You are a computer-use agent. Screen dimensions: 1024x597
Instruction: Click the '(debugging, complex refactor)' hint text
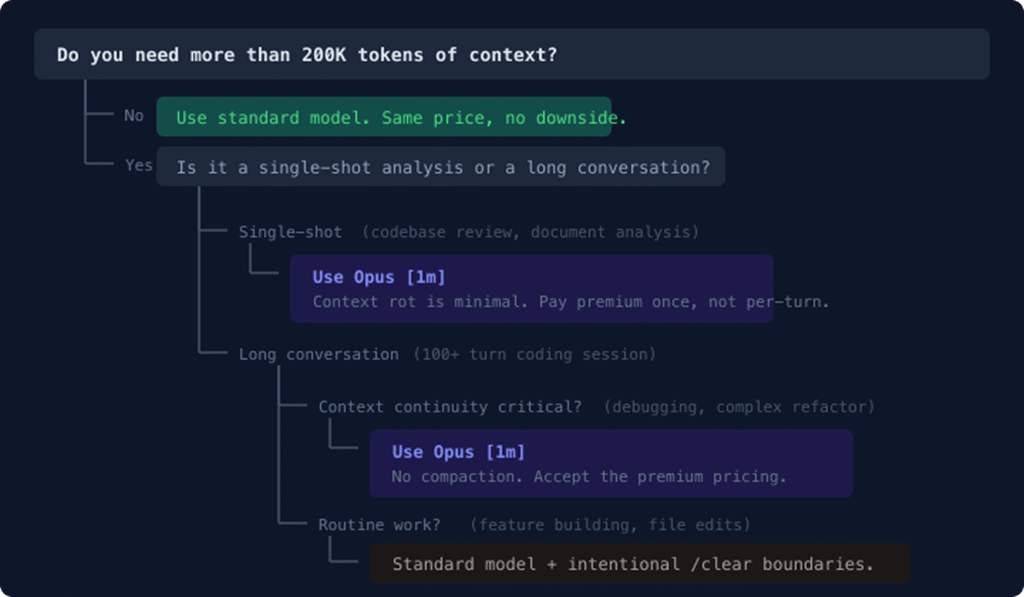739,407
